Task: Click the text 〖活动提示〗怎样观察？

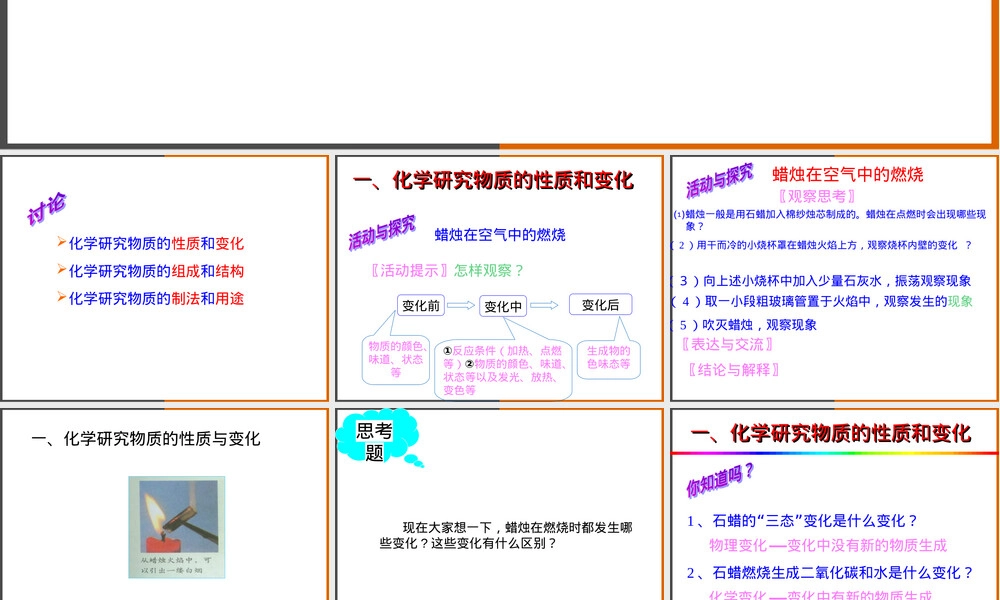Action: coord(446,270)
